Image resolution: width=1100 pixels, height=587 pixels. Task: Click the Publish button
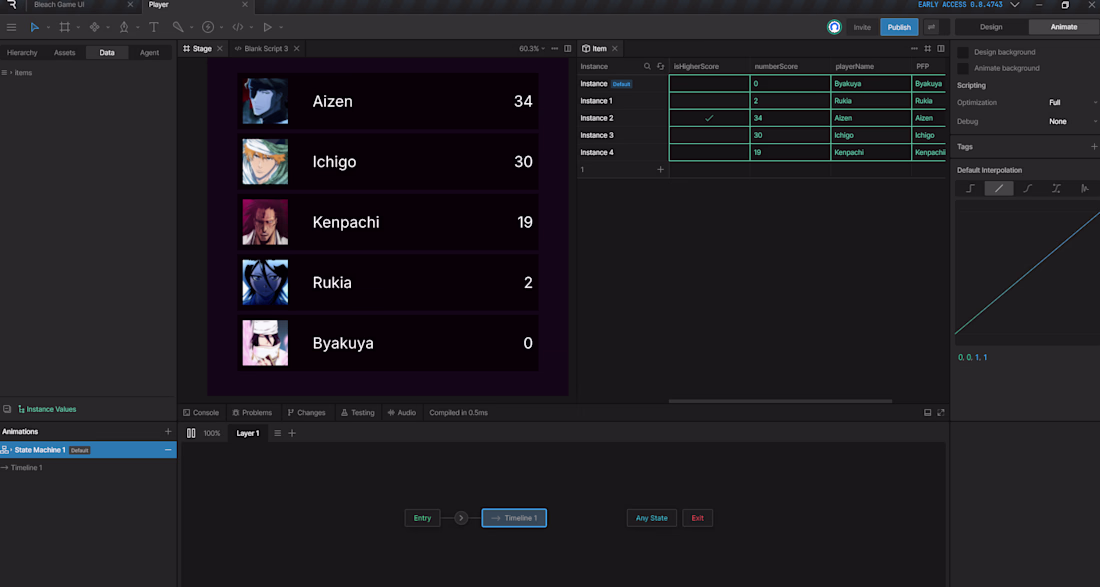(899, 27)
